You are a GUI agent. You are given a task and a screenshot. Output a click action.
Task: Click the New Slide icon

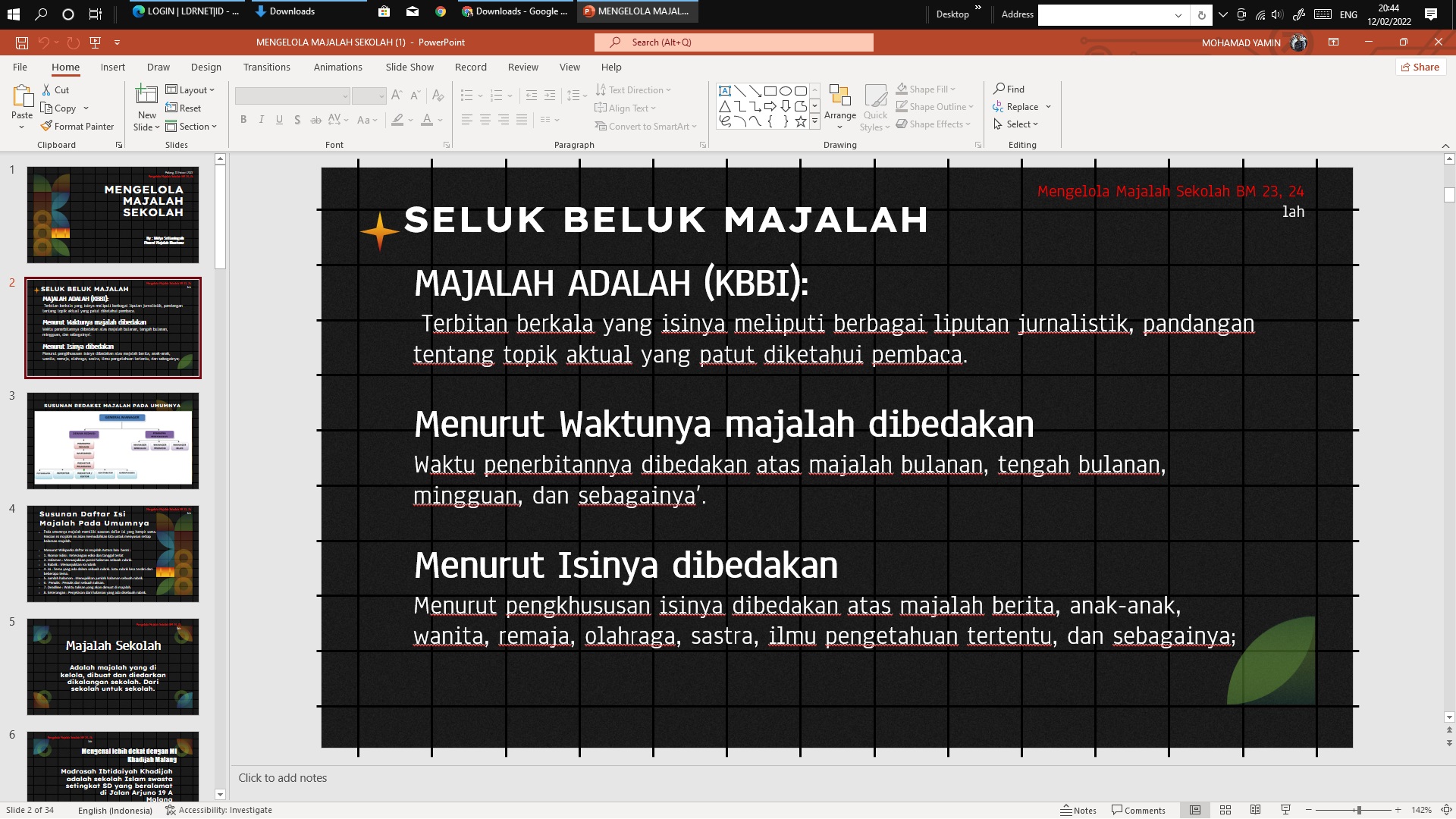tap(146, 96)
